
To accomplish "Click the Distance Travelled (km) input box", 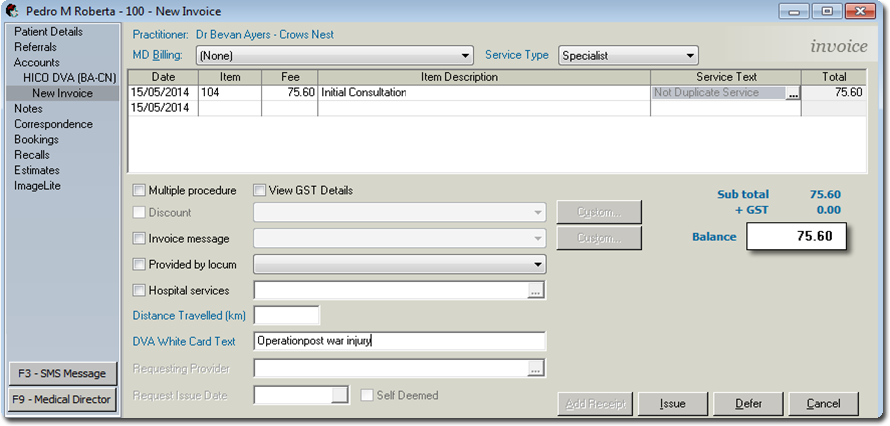I will (x=286, y=316).
